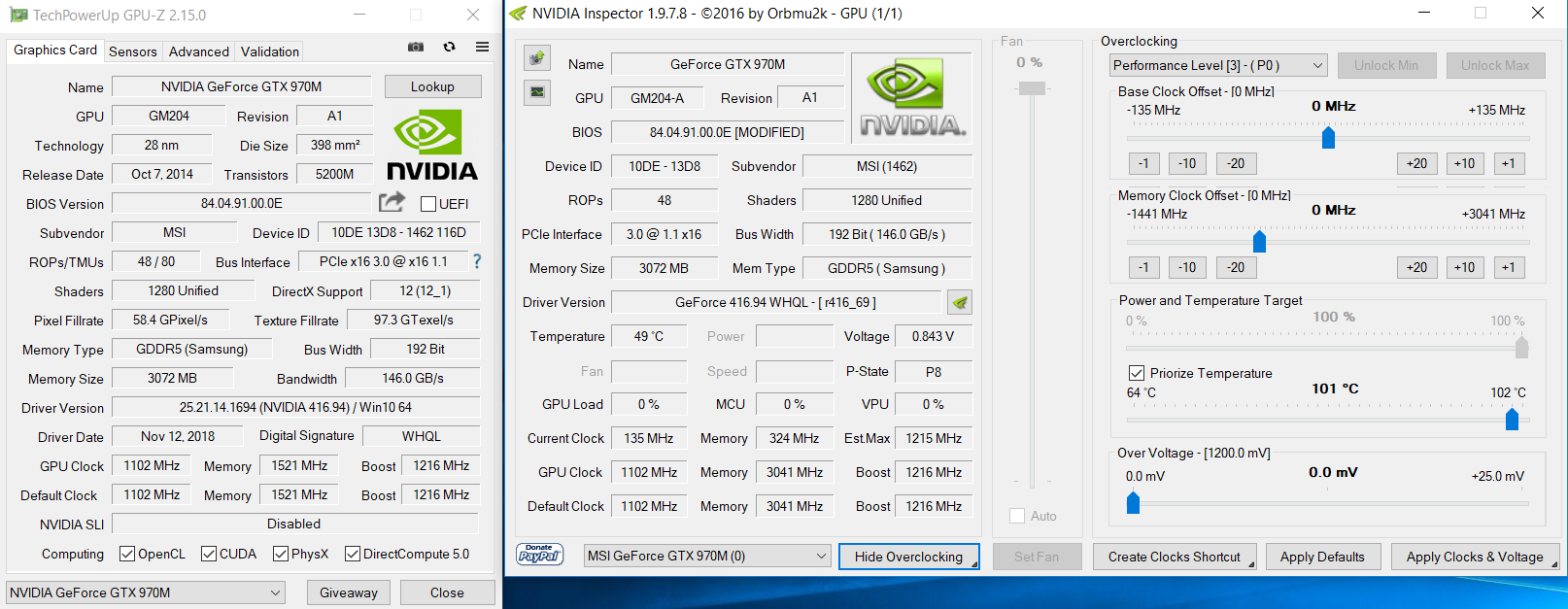Click the Giveaway button
Screen dimensions: 1568x609
click(x=349, y=592)
